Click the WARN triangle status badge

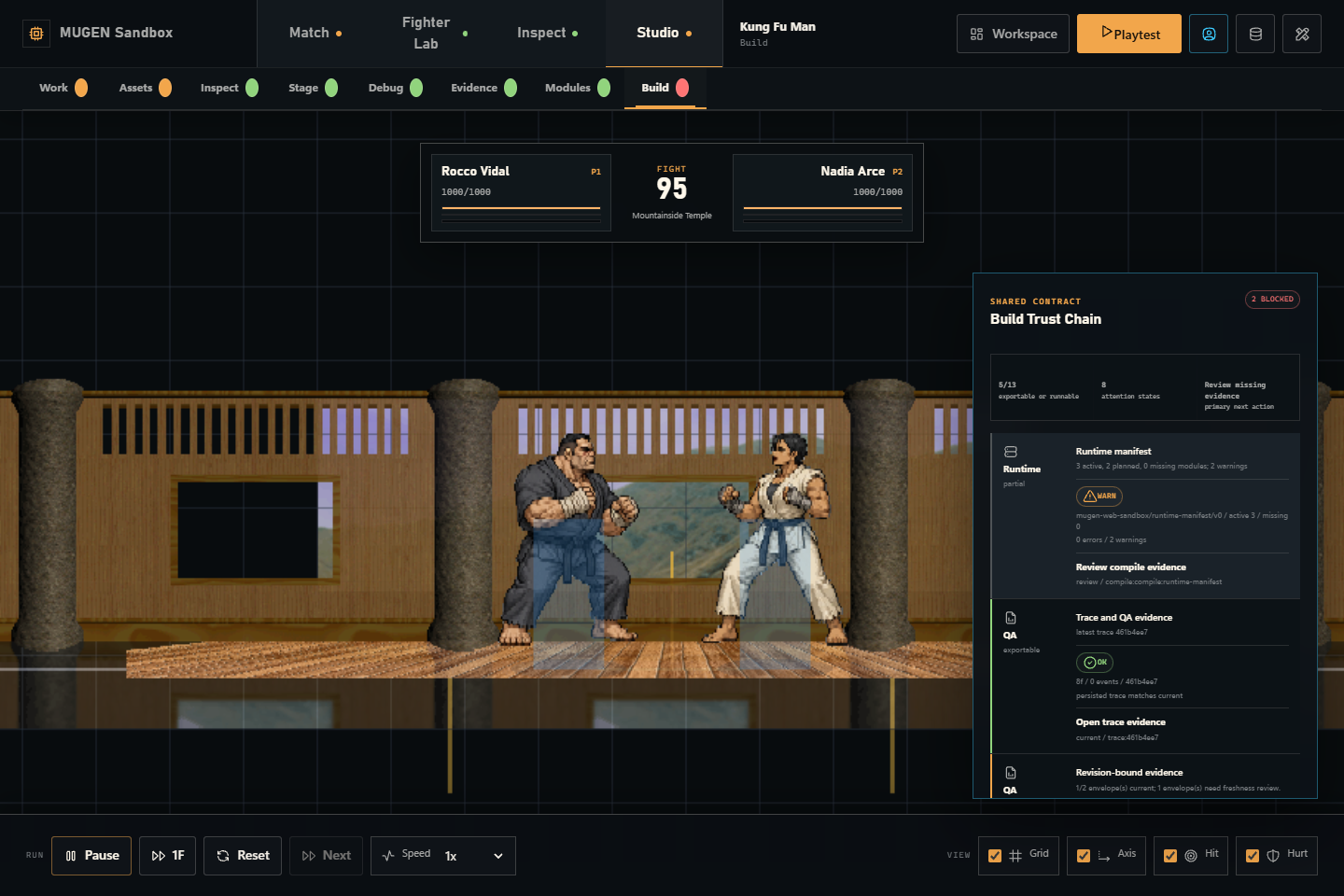[1099, 497]
